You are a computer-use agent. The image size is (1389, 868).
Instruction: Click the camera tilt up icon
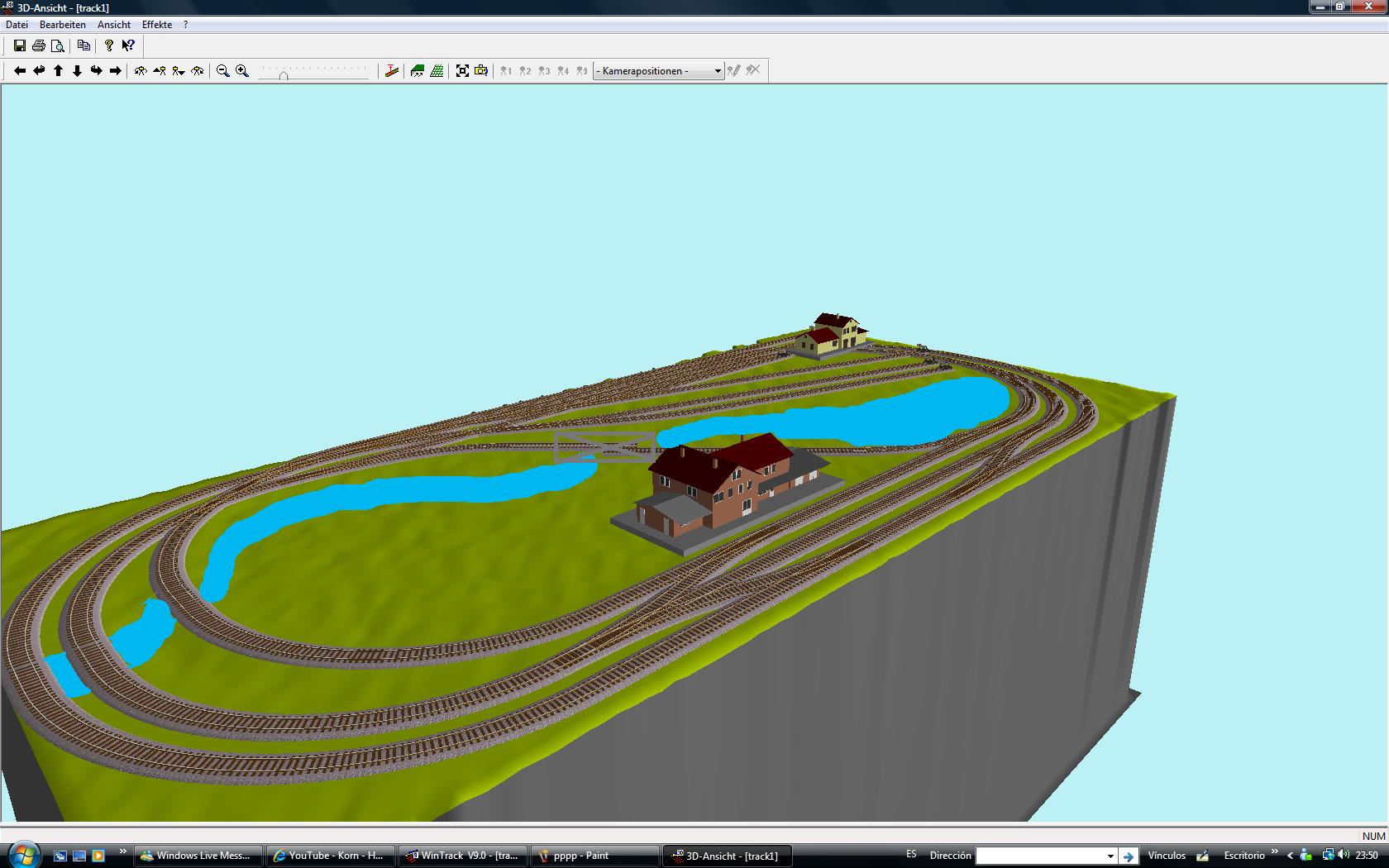tap(160, 71)
